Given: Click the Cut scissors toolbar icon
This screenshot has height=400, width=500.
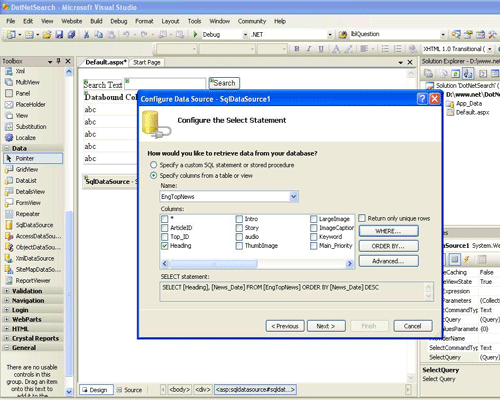Looking at the screenshot, I should pyautogui.click(x=86, y=34).
